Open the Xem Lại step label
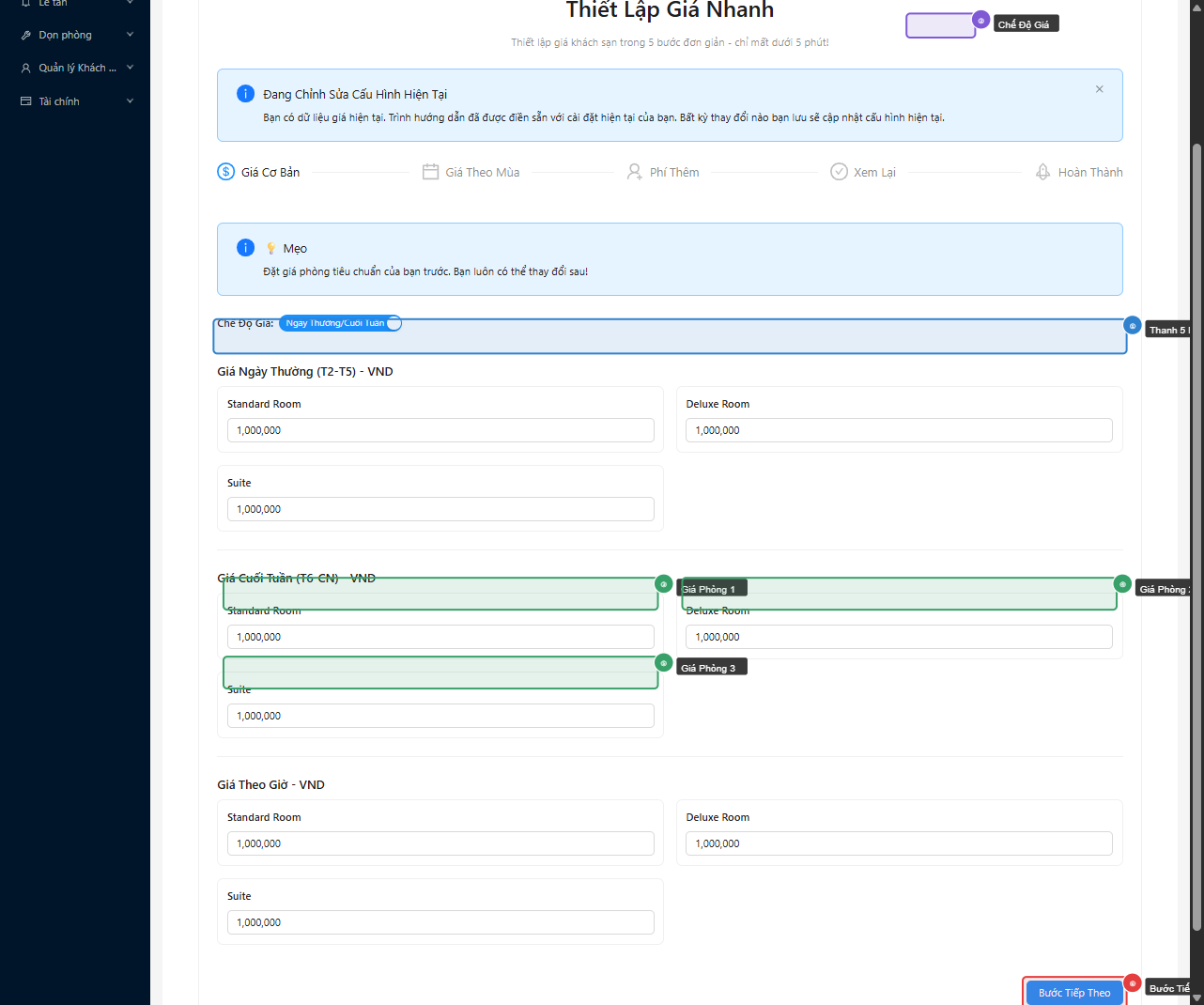 coord(874,173)
